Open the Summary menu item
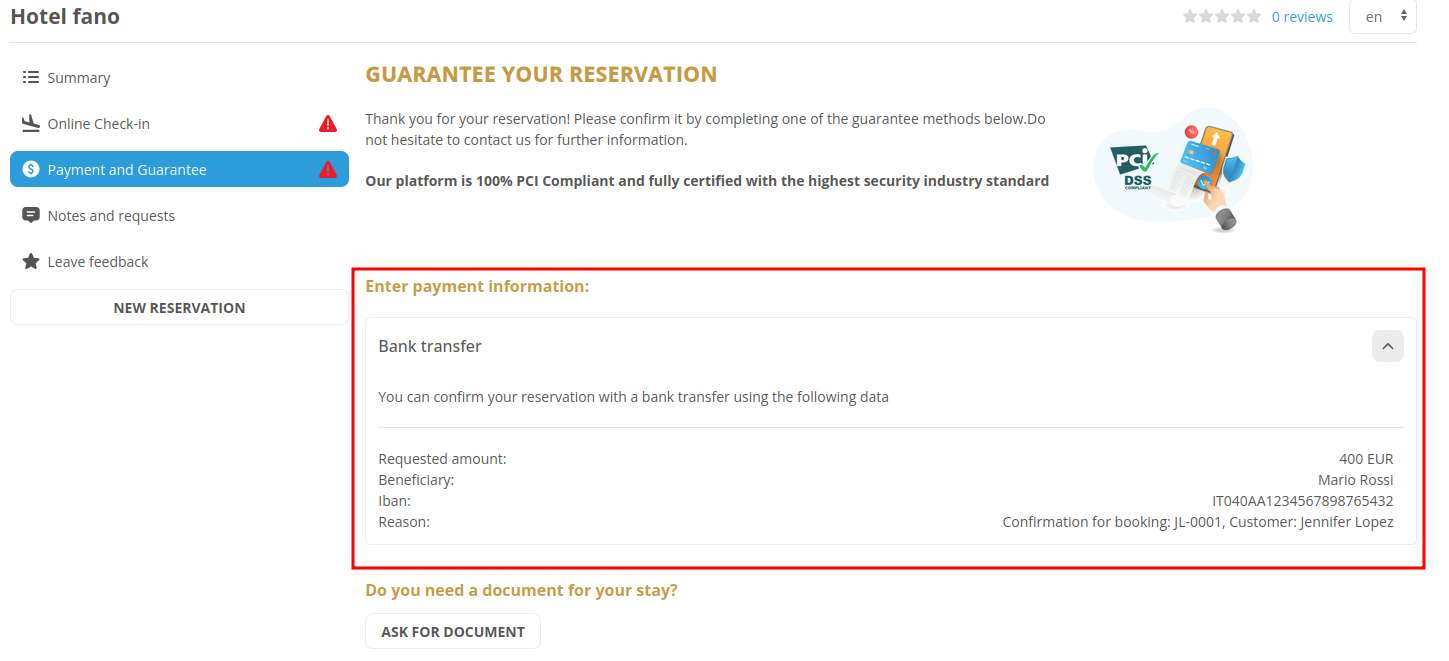Screen dimensions: 1449x661 [x=179, y=78]
